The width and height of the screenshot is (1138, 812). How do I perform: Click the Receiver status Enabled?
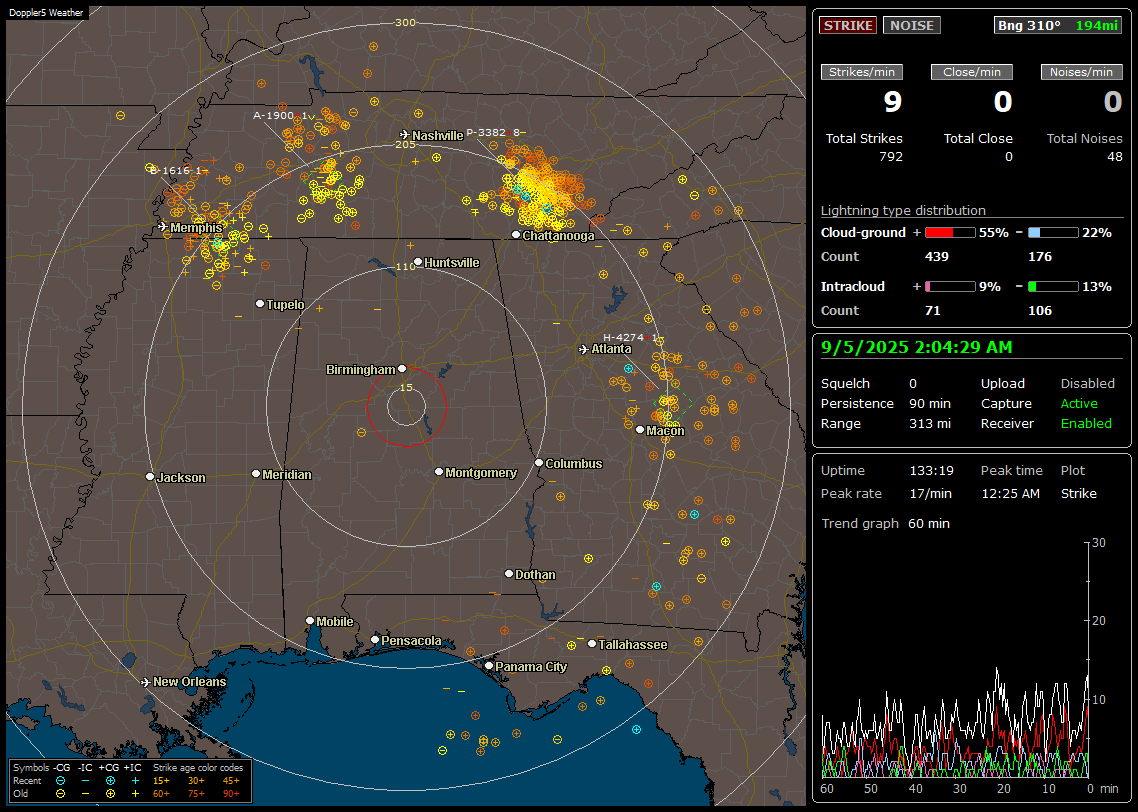click(1086, 424)
